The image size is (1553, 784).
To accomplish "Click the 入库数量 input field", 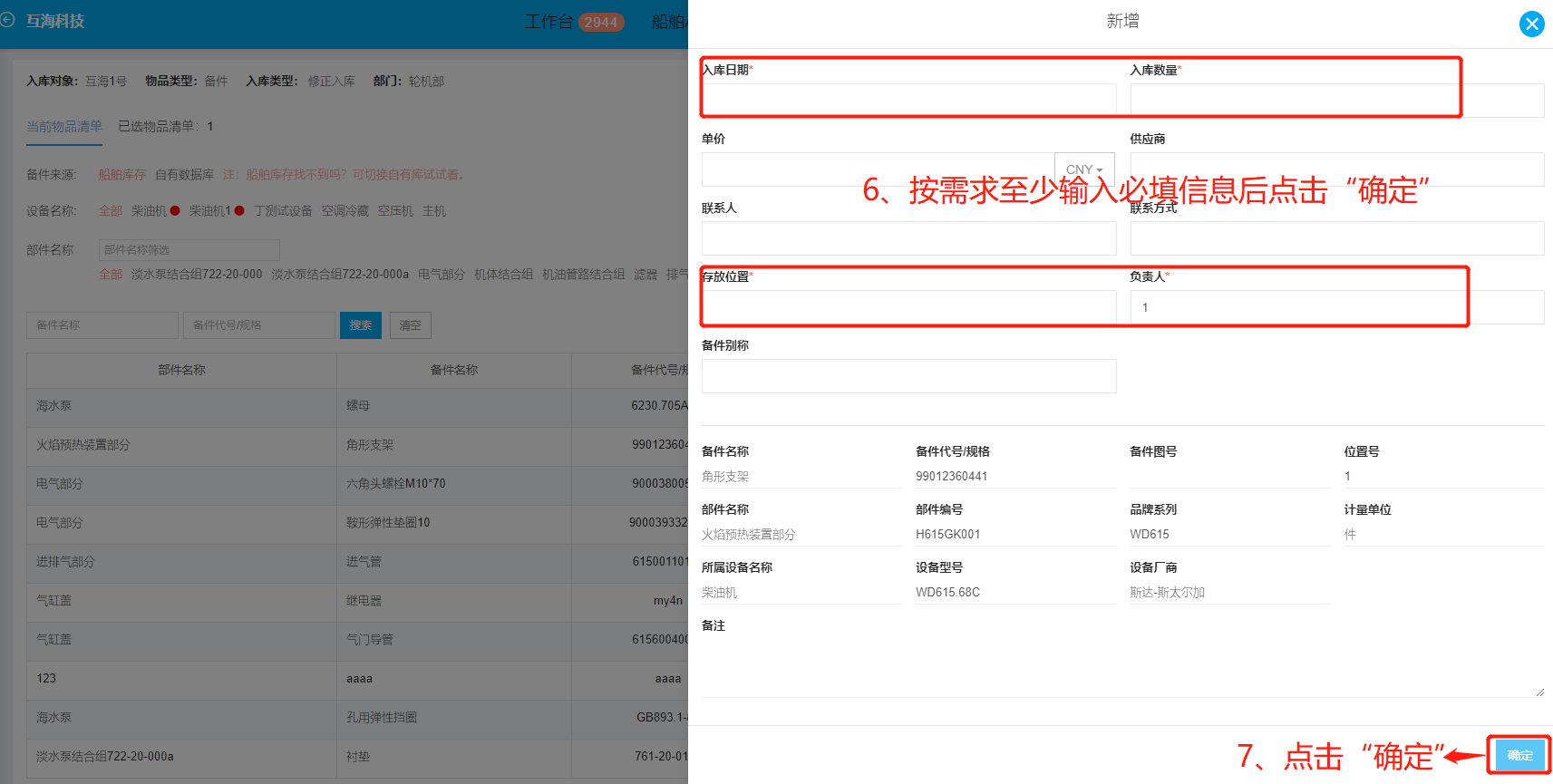I will pos(1337,101).
